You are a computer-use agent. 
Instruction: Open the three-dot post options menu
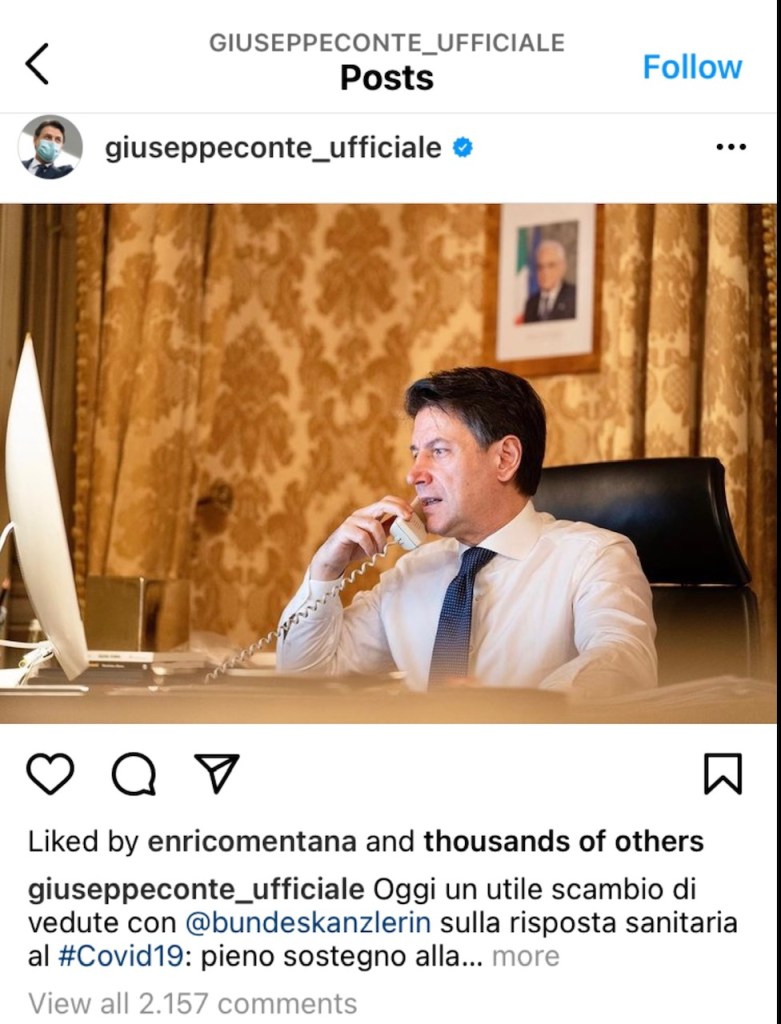pos(731,147)
